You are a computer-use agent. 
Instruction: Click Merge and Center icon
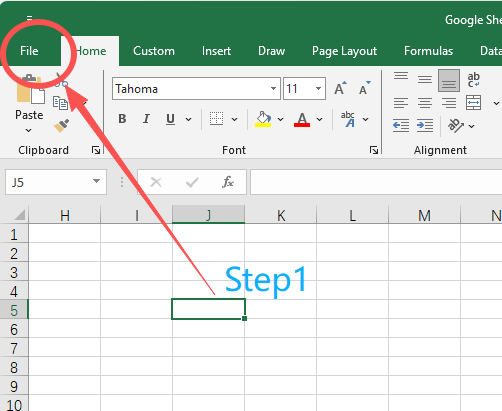click(x=474, y=103)
